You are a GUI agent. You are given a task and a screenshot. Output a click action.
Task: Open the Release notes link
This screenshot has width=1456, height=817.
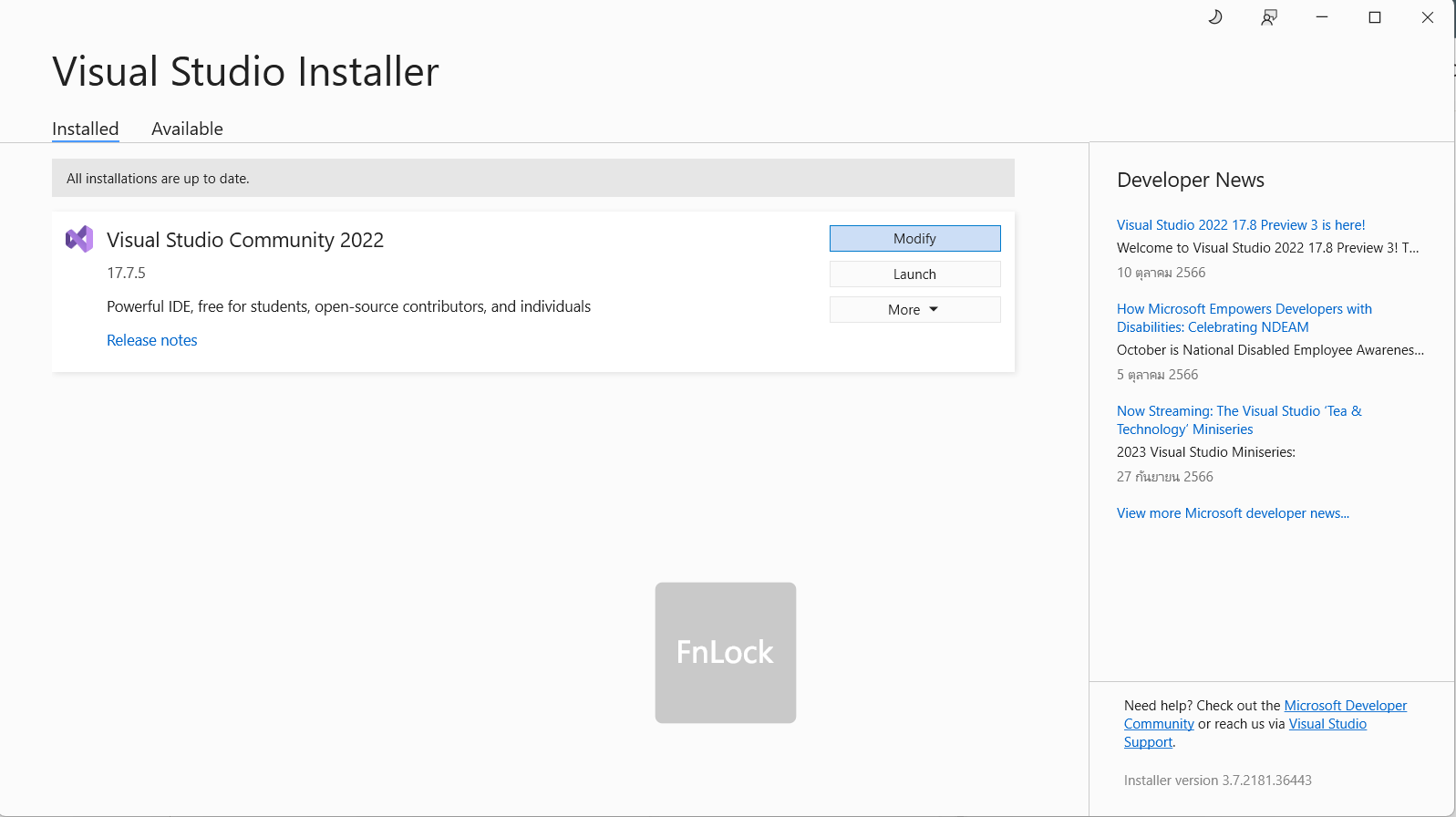pos(151,340)
